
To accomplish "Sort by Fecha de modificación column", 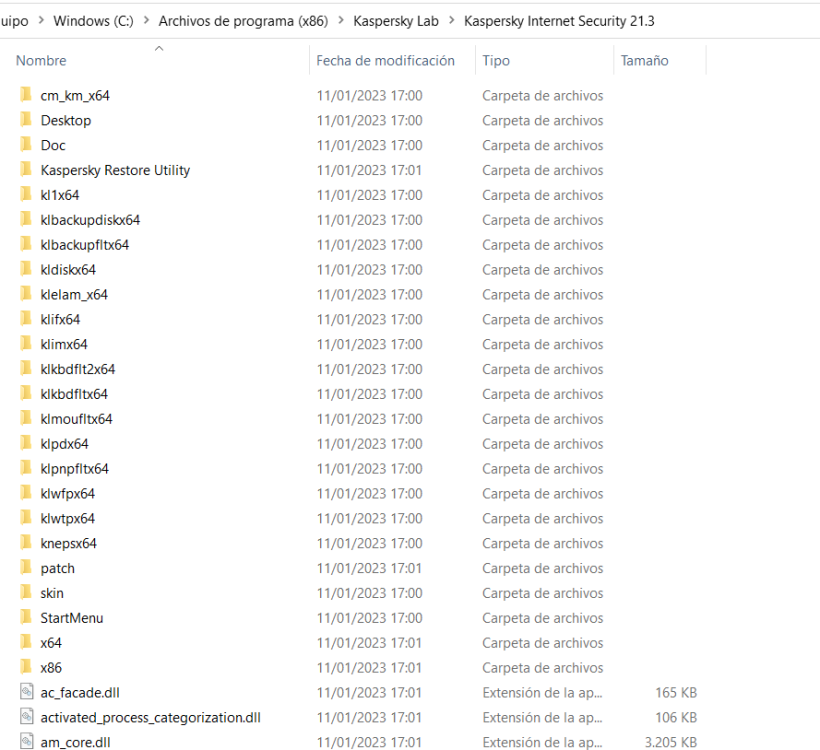I will point(385,61).
